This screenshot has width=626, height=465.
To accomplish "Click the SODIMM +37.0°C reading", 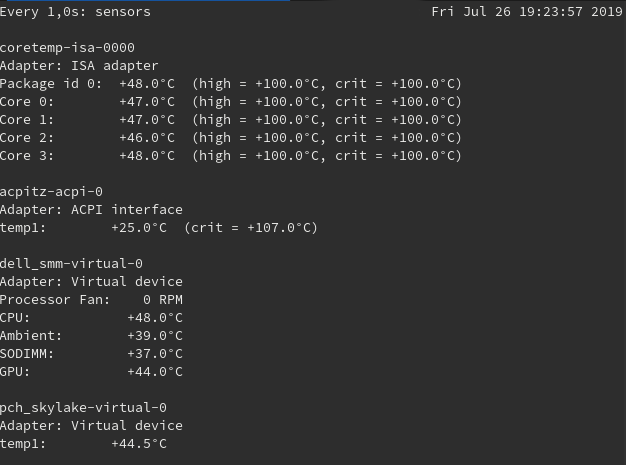I will tap(155, 354).
